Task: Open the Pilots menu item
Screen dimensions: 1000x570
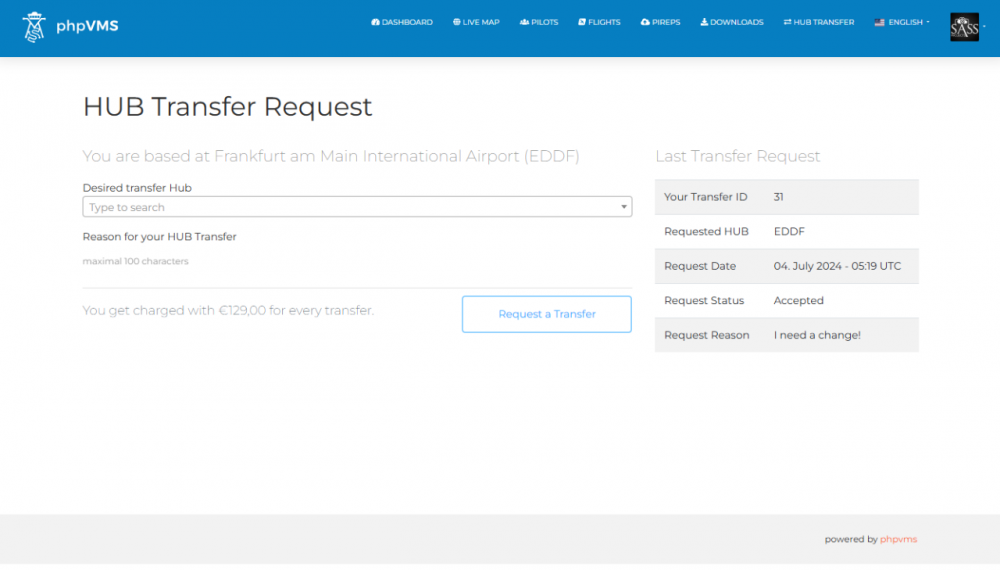Action: pyautogui.click(x=539, y=22)
